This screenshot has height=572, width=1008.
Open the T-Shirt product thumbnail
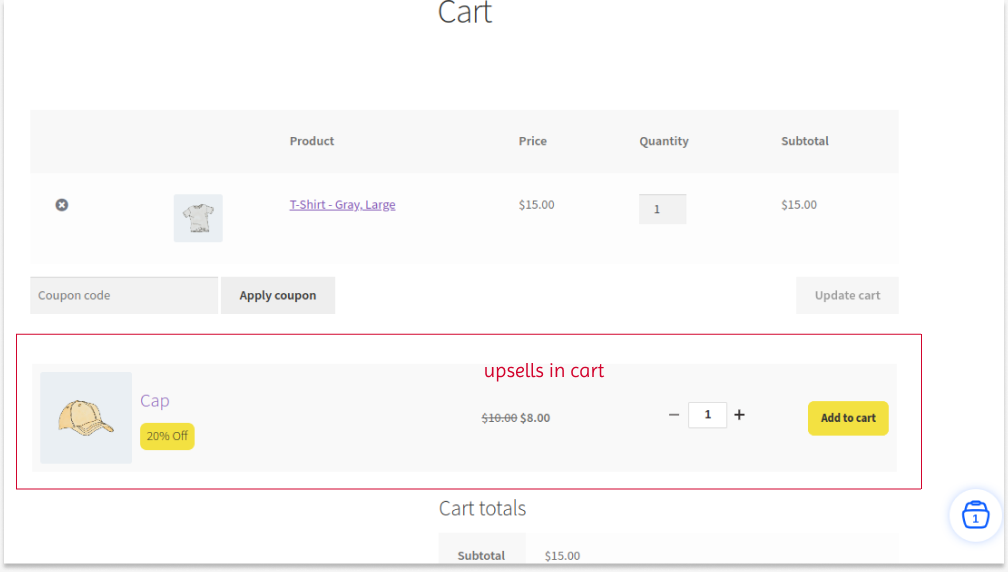pyautogui.click(x=198, y=219)
